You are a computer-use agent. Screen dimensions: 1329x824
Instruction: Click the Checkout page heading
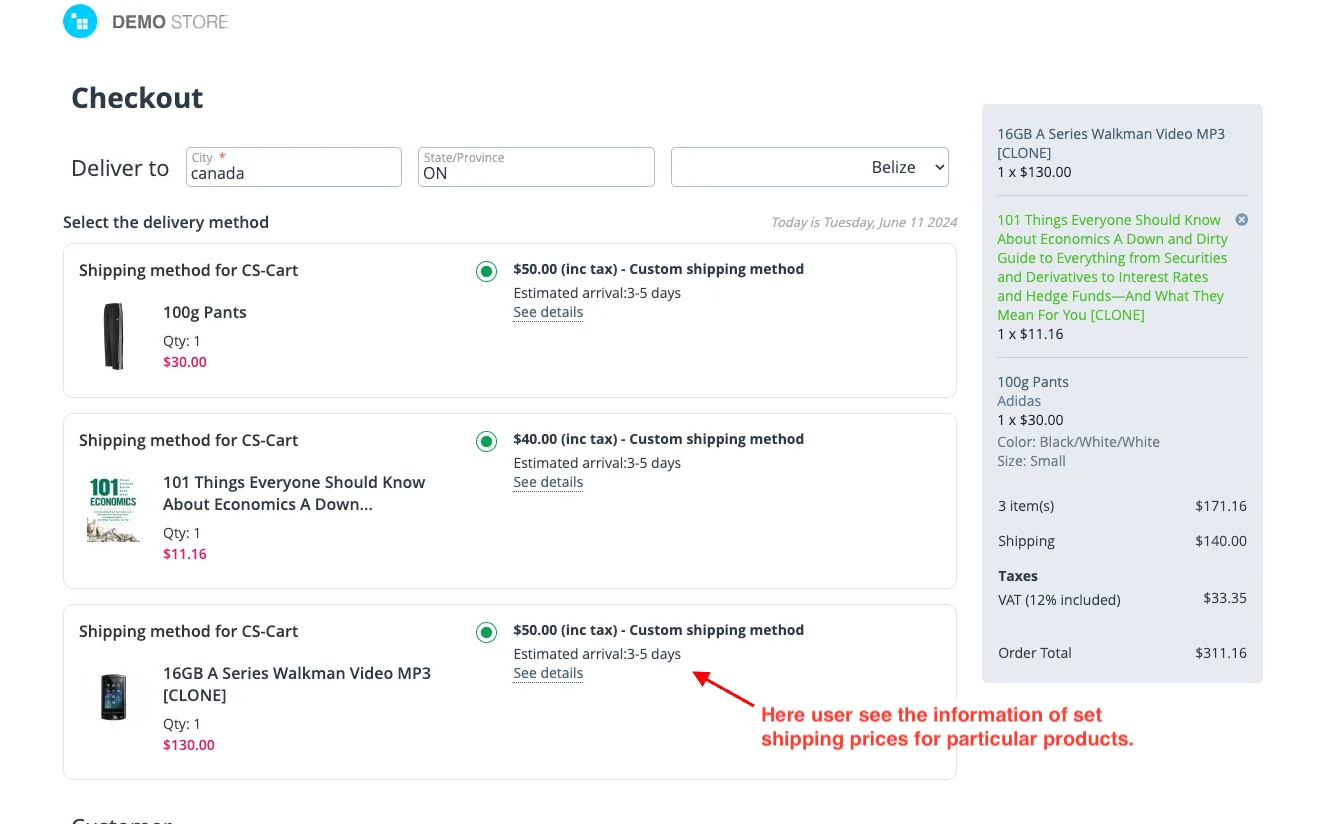[x=137, y=98]
